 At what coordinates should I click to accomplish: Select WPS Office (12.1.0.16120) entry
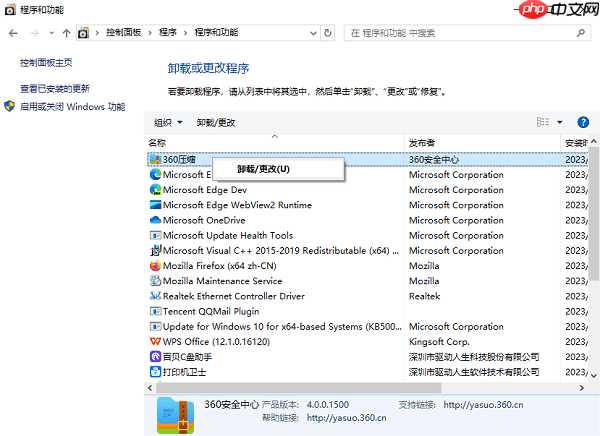pos(367,341)
